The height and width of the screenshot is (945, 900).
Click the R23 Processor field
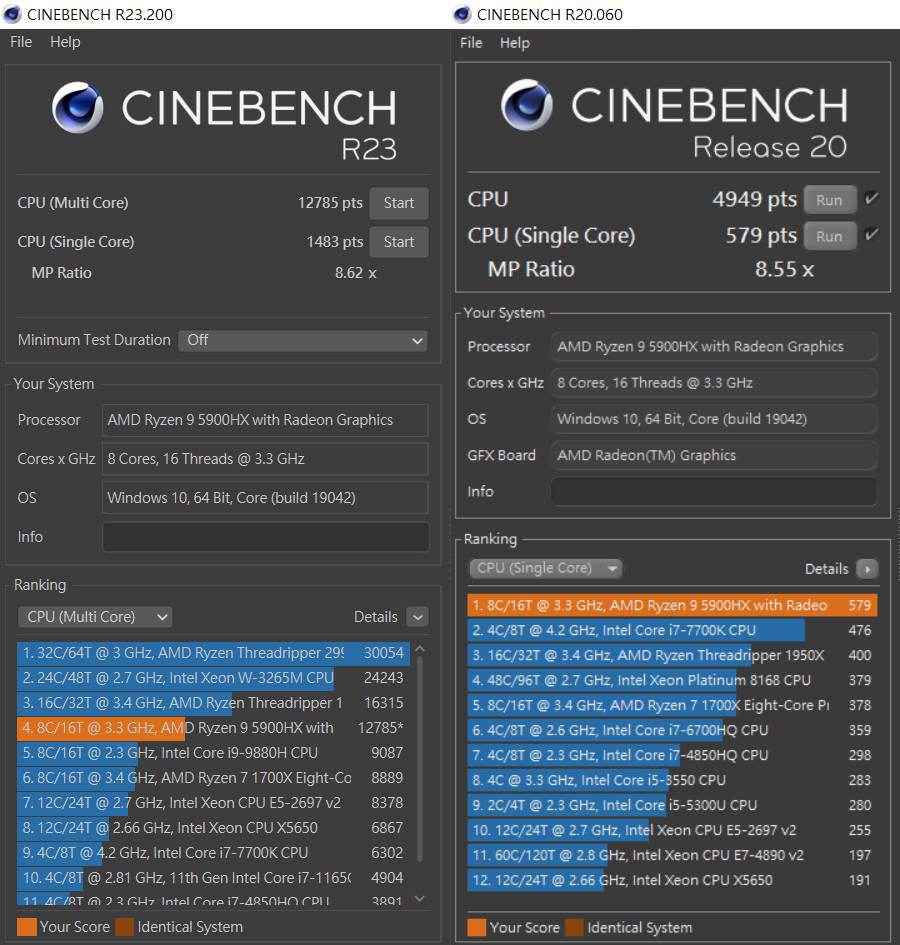click(x=265, y=420)
